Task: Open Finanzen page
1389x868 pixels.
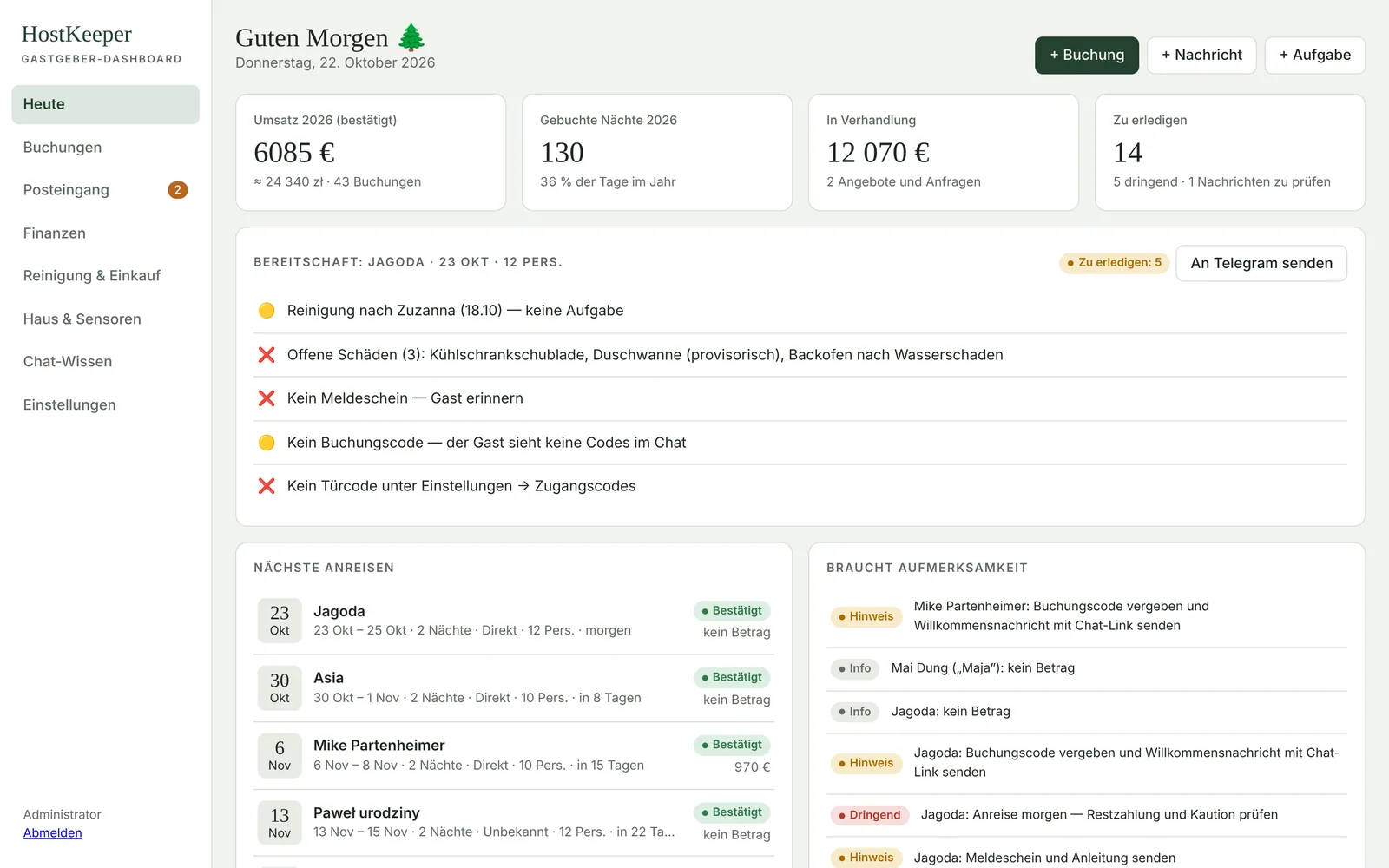Action: (x=105, y=233)
